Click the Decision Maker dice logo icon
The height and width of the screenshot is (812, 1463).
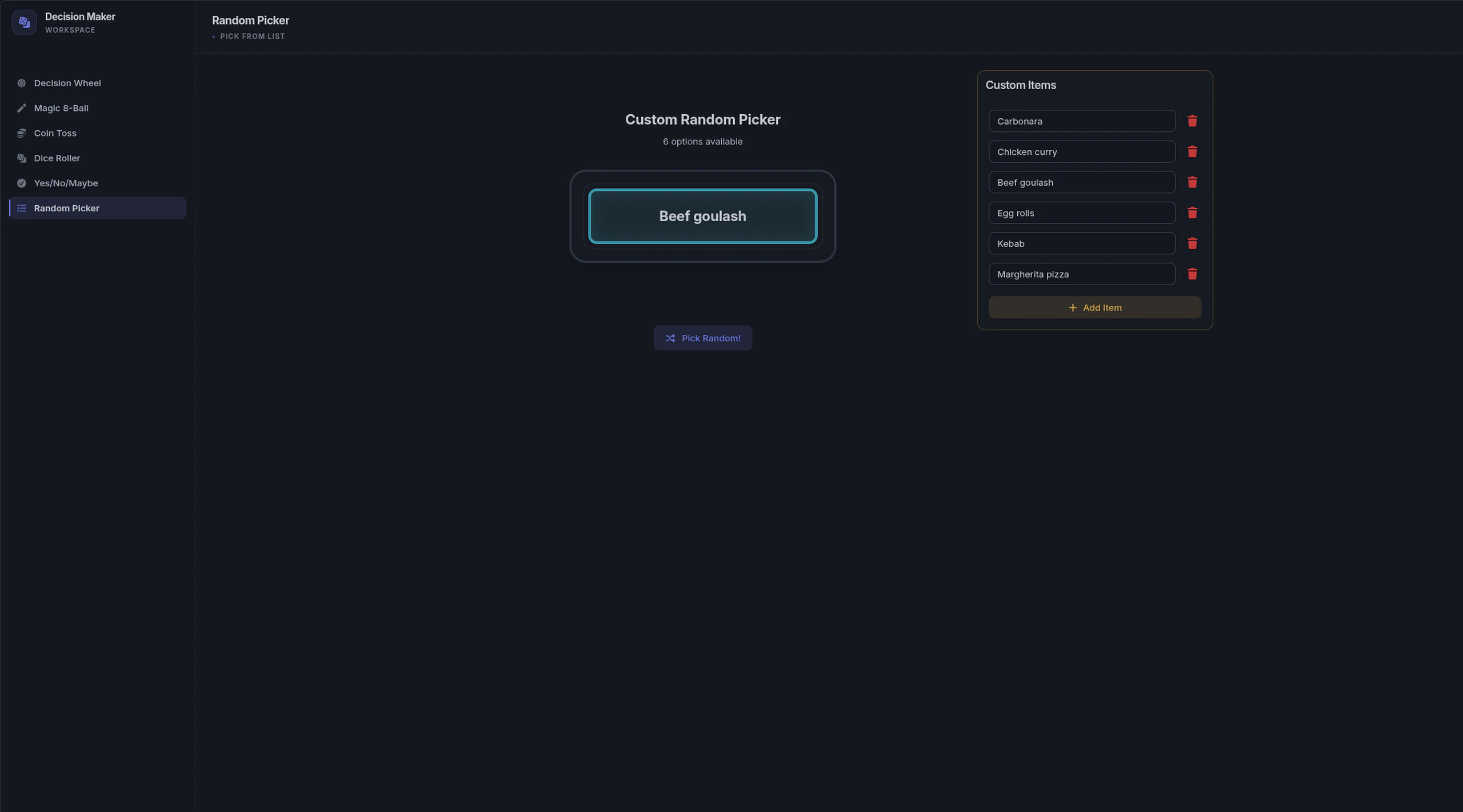pos(24,22)
